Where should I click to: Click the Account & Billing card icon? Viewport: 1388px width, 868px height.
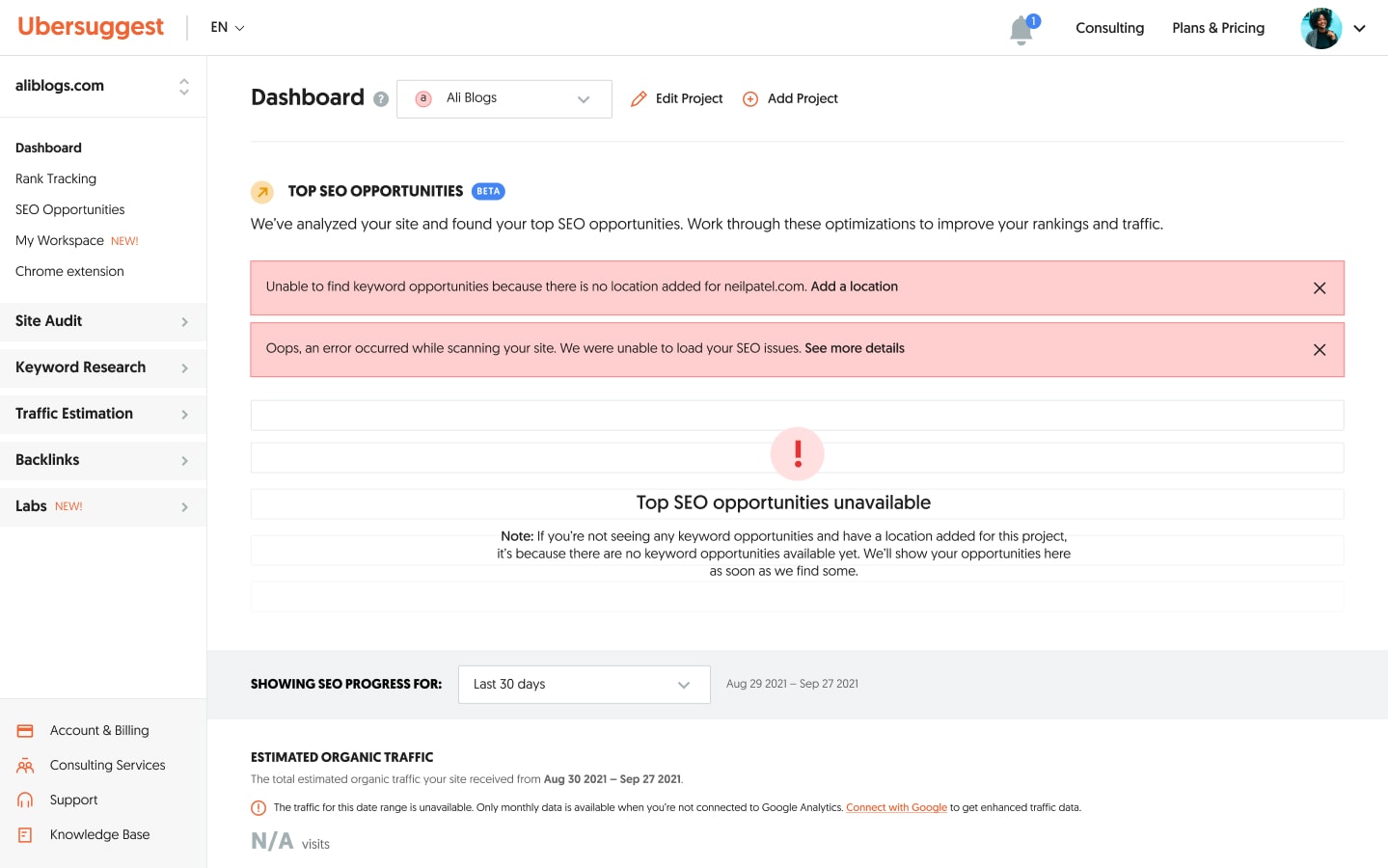(x=25, y=731)
